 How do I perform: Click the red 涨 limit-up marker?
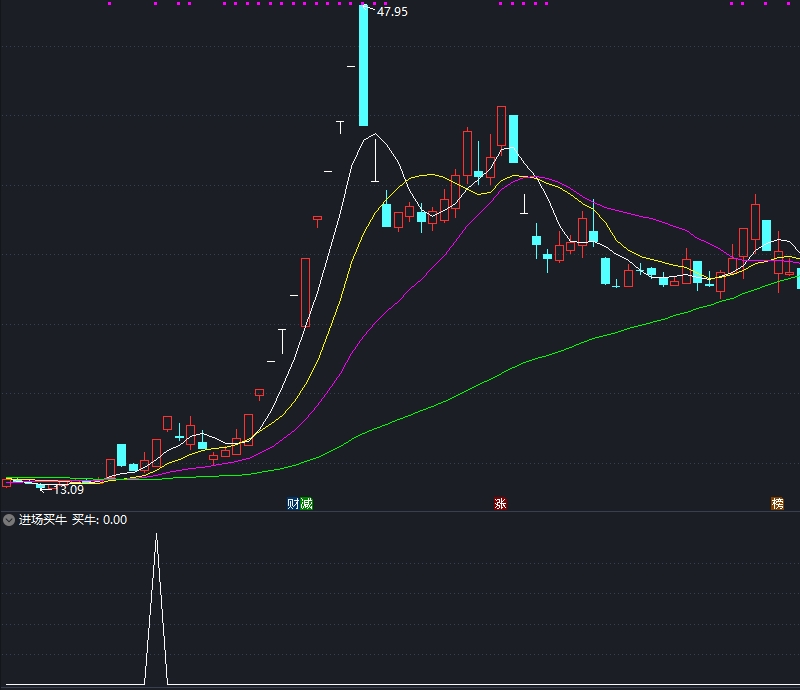pyautogui.click(x=500, y=504)
